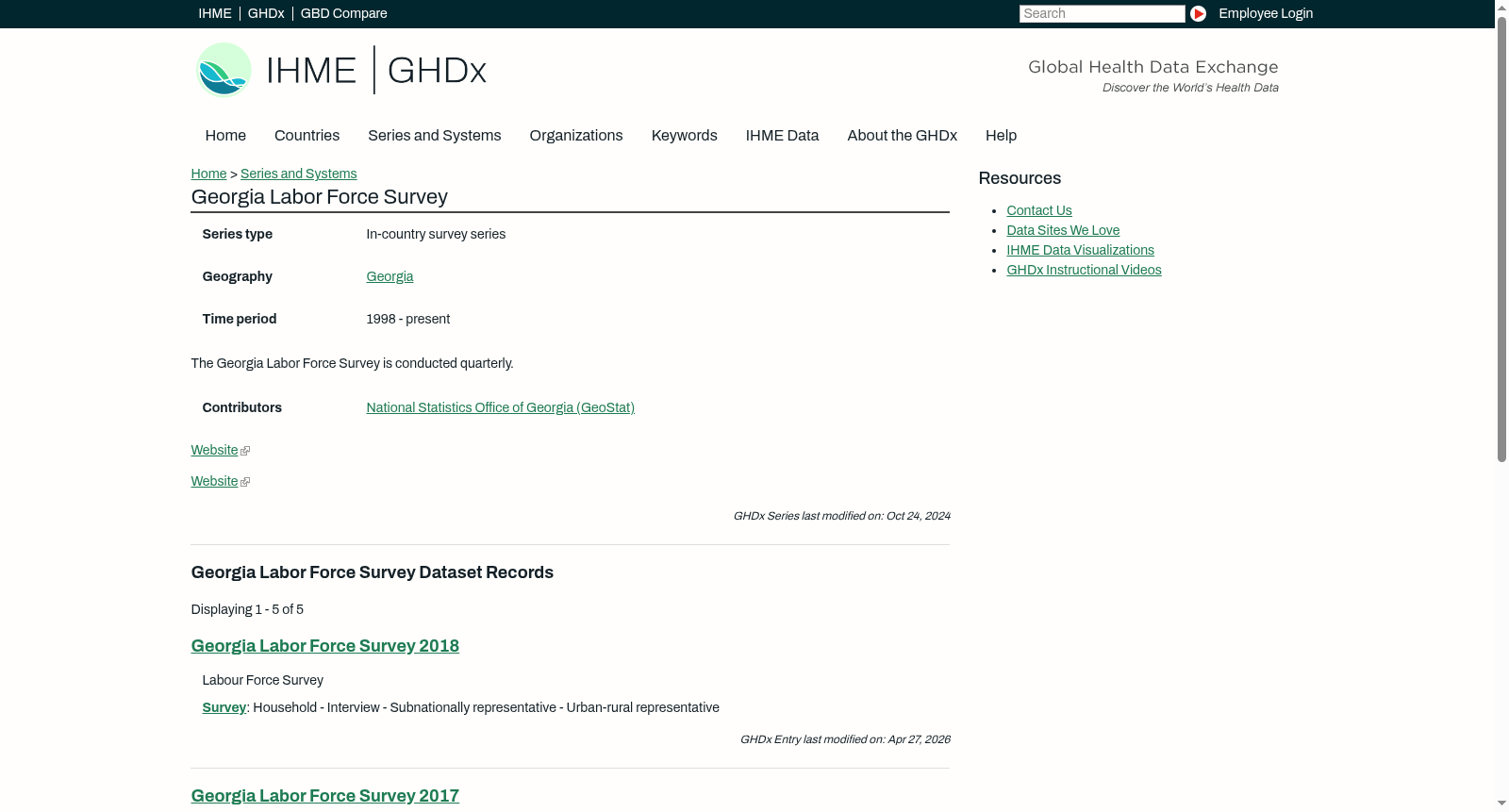Click the IHME leaf logo
Image resolution: width=1509 pixels, height=812 pixels.
pyautogui.click(x=224, y=70)
